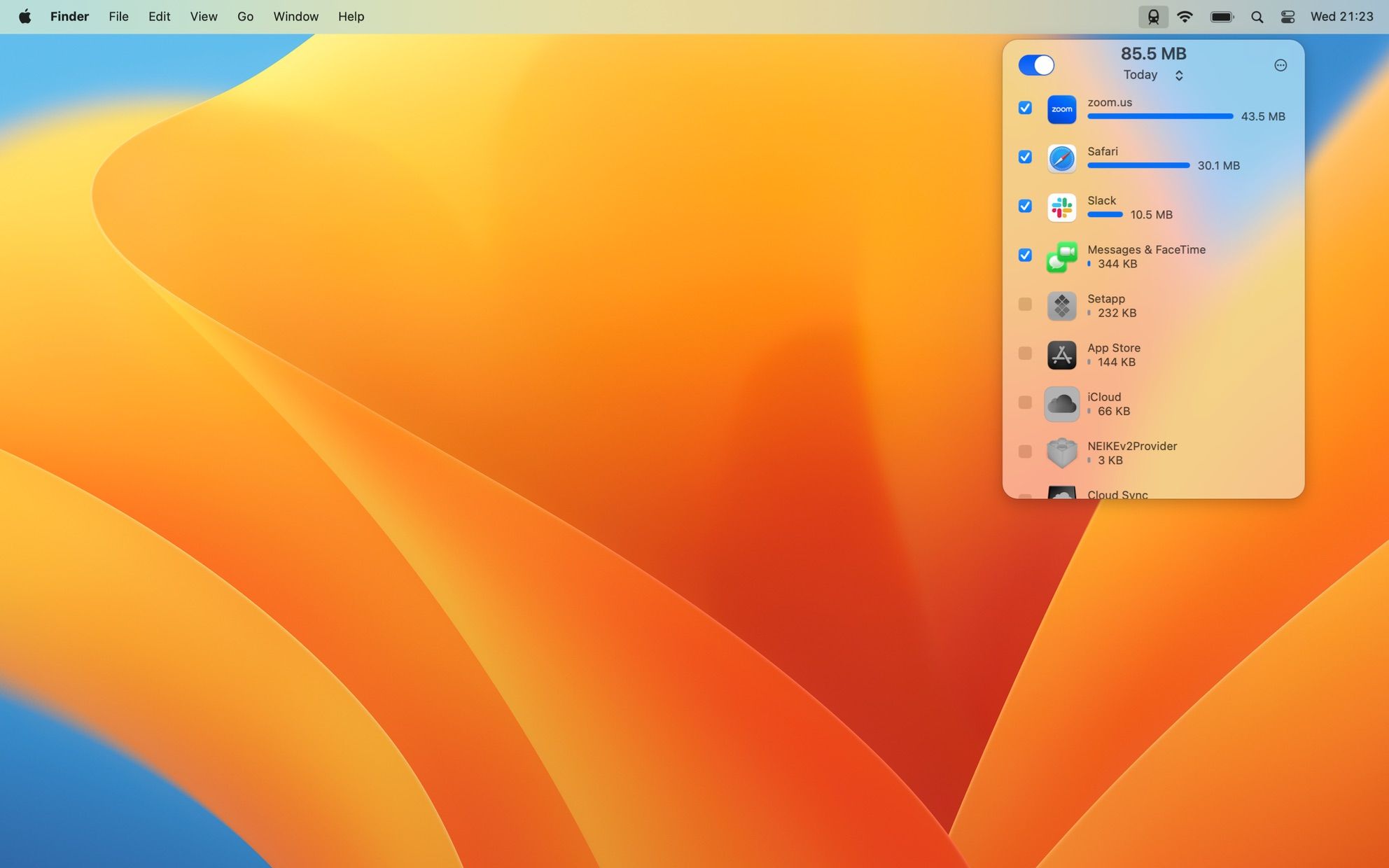Enable App Store data access checkbox
Viewport: 1389px width, 868px height.
pos(1025,353)
